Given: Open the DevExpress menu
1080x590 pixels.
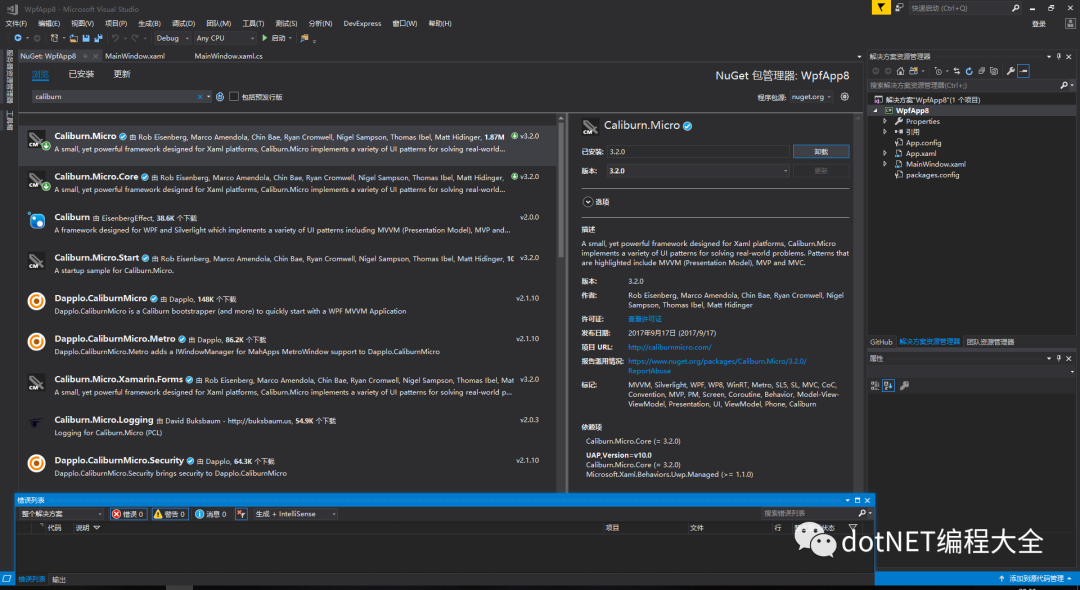Looking at the screenshot, I should (x=362, y=23).
